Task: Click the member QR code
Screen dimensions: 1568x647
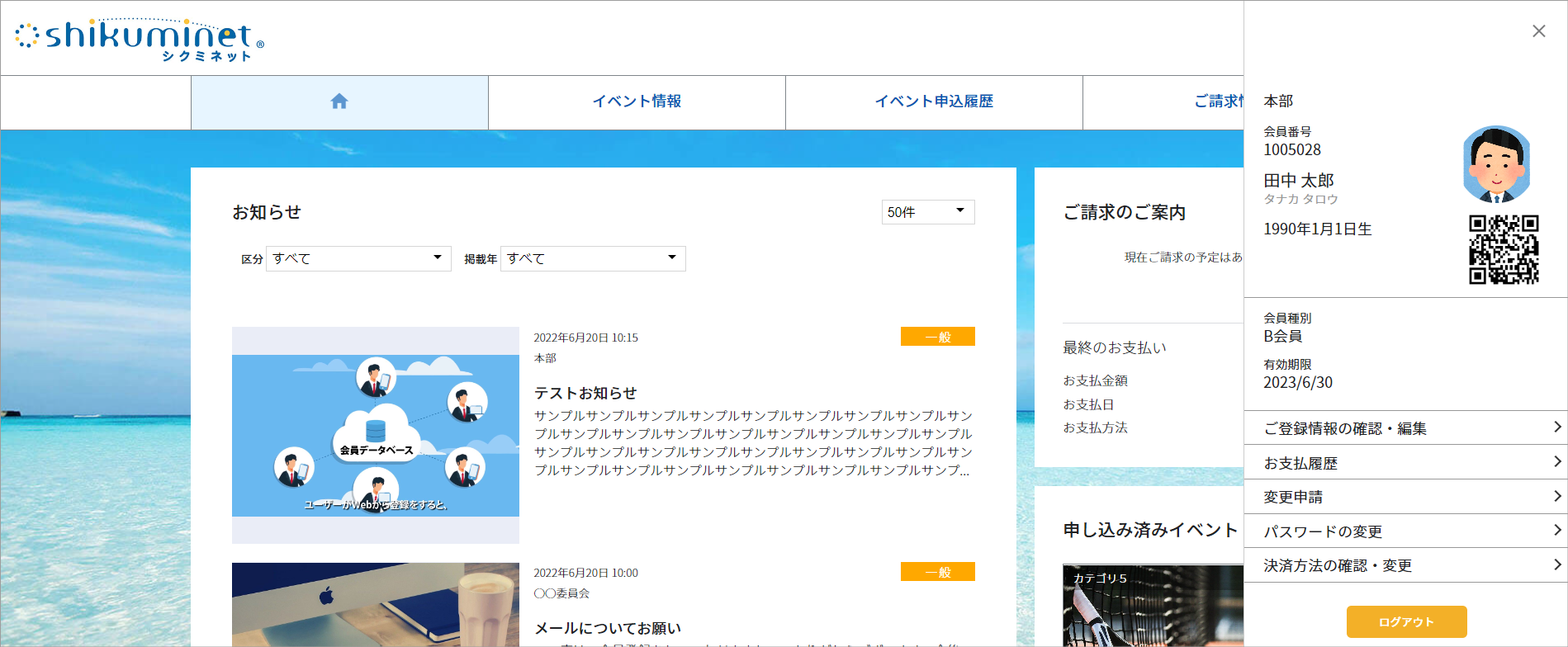Action: 1503,249
